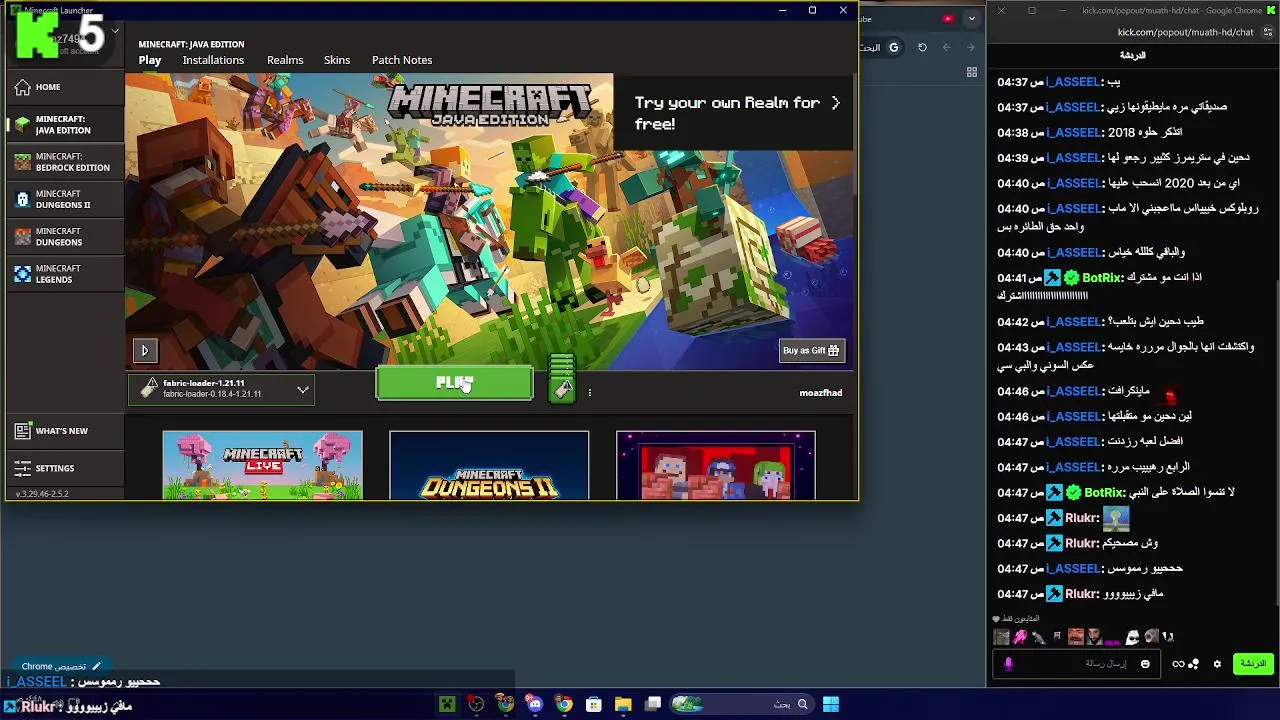Screen dimensions: 1280x720
Task: Expand the account dropdown arrow at top-left
Action: point(115,31)
